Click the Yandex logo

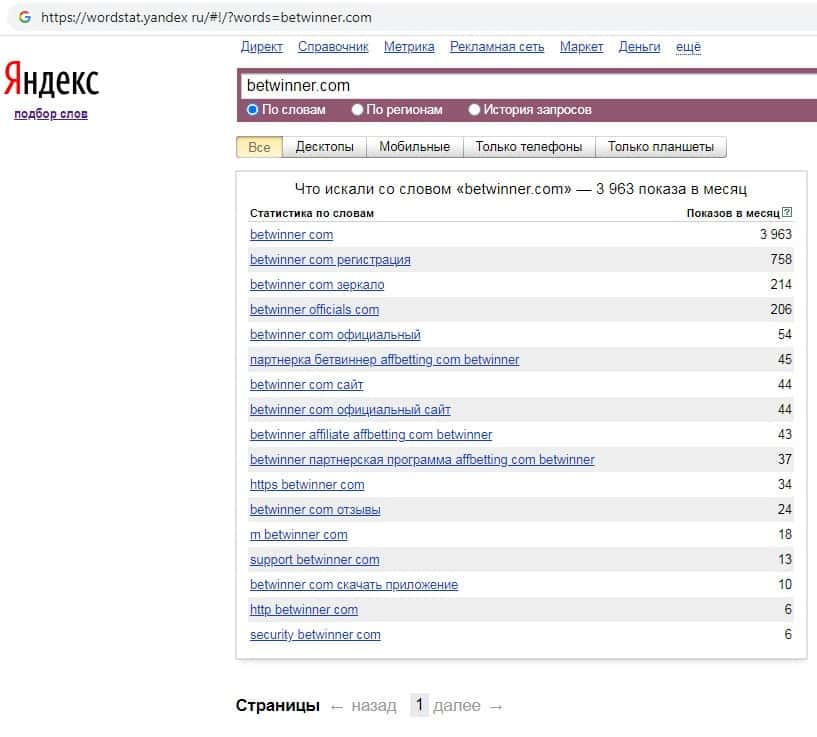[52, 81]
